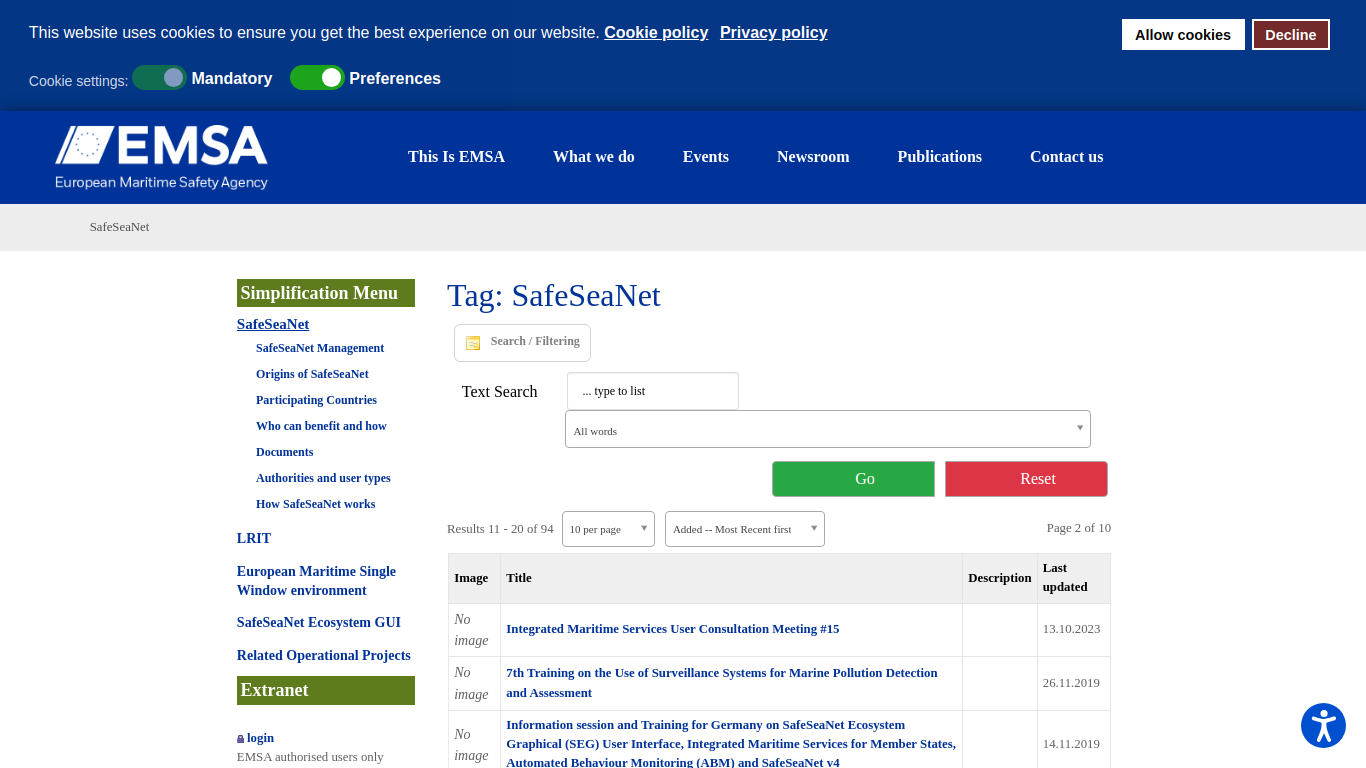Click the date 13.10.2023
This screenshot has height=768, width=1366.
[1071, 629]
